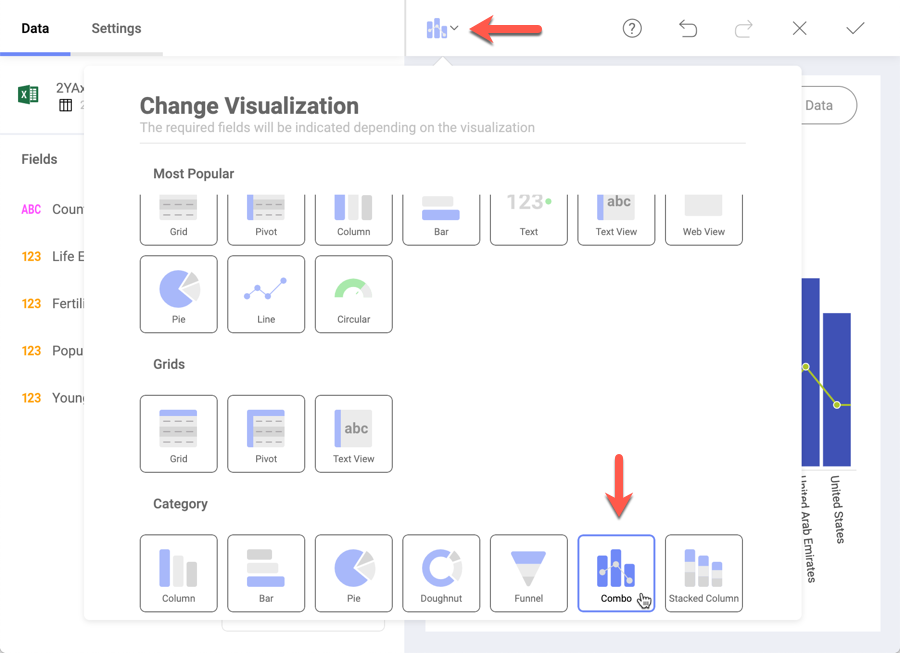Switch to the Data tab

35,29
